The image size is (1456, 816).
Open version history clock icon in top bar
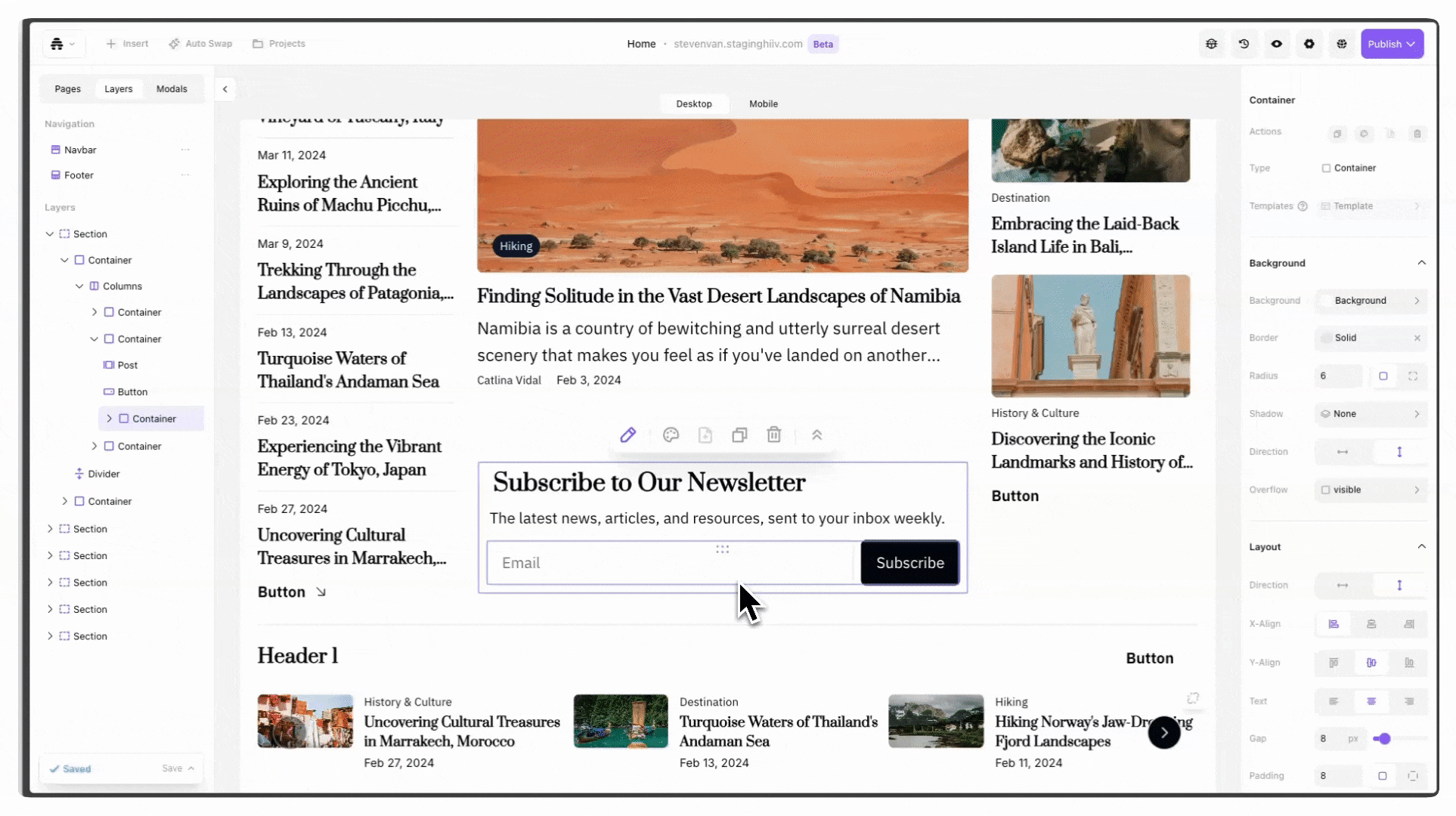tap(1244, 44)
